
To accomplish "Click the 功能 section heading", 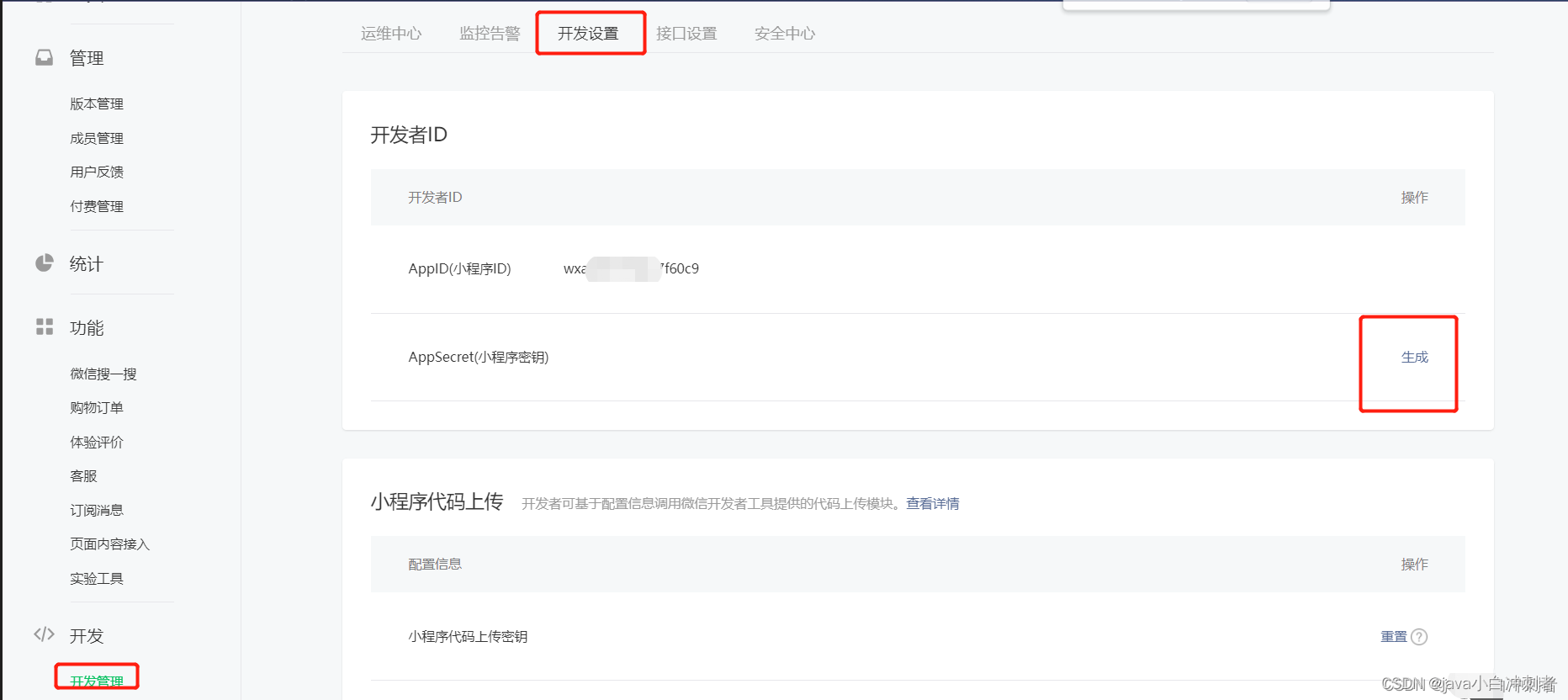I will pyautogui.click(x=87, y=327).
